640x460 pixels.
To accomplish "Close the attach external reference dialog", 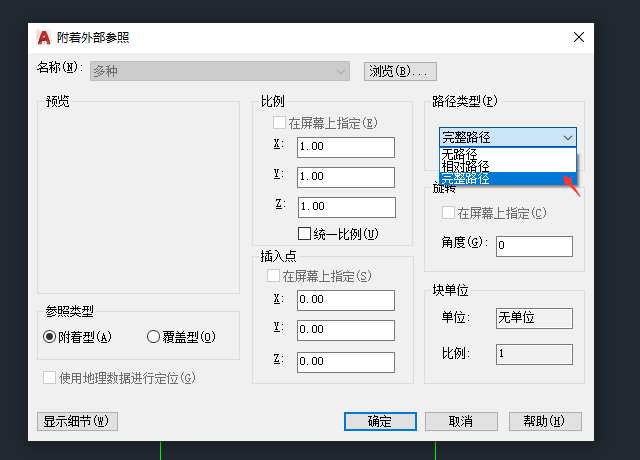I will point(578,37).
